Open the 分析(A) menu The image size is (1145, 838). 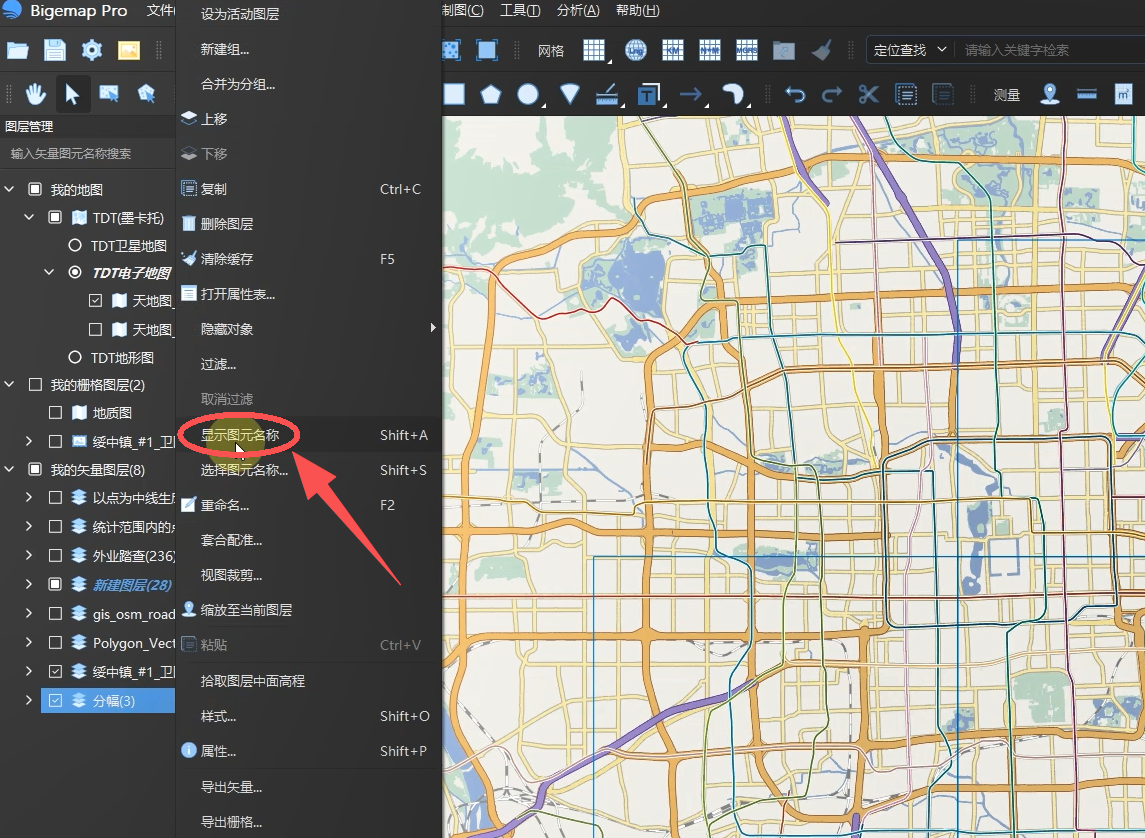pyautogui.click(x=578, y=11)
